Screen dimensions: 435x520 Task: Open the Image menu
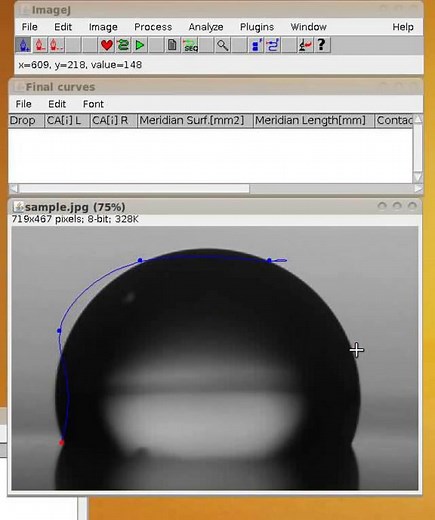click(103, 27)
